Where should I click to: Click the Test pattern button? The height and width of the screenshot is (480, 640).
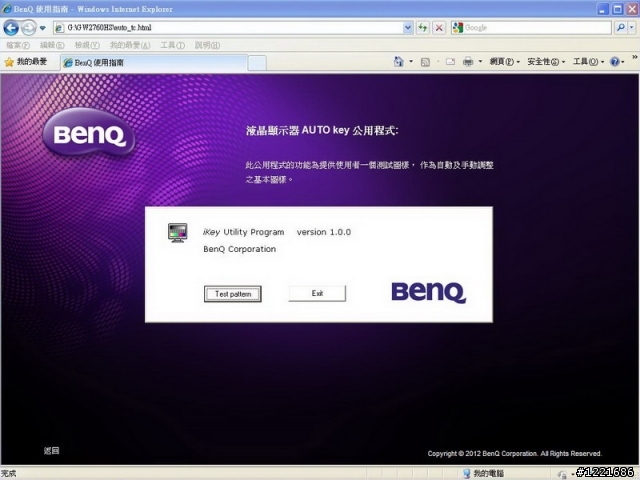[x=233, y=294]
